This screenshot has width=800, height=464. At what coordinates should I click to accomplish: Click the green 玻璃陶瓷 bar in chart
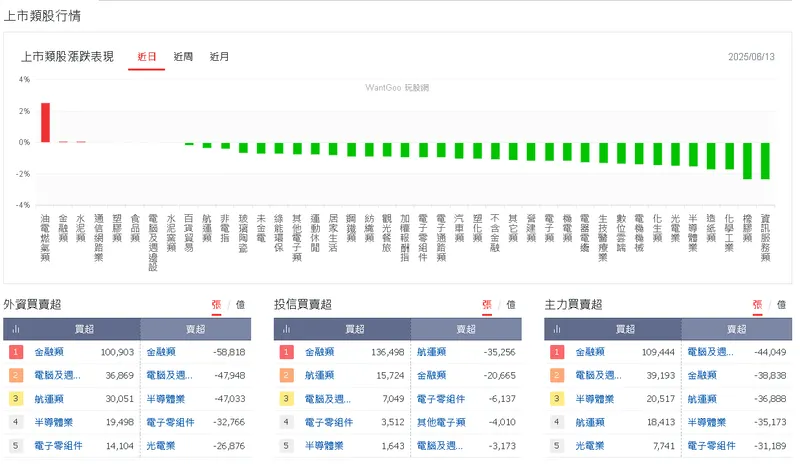(243, 148)
